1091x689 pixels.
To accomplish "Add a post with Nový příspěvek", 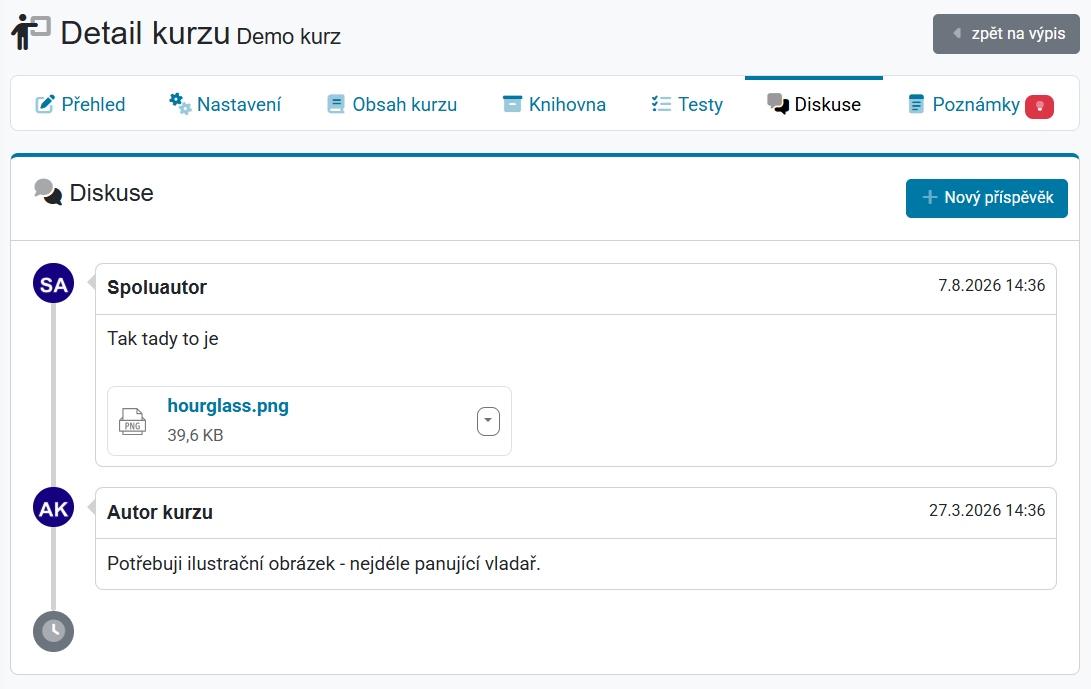I will pyautogui.click(x=987, y=198).
